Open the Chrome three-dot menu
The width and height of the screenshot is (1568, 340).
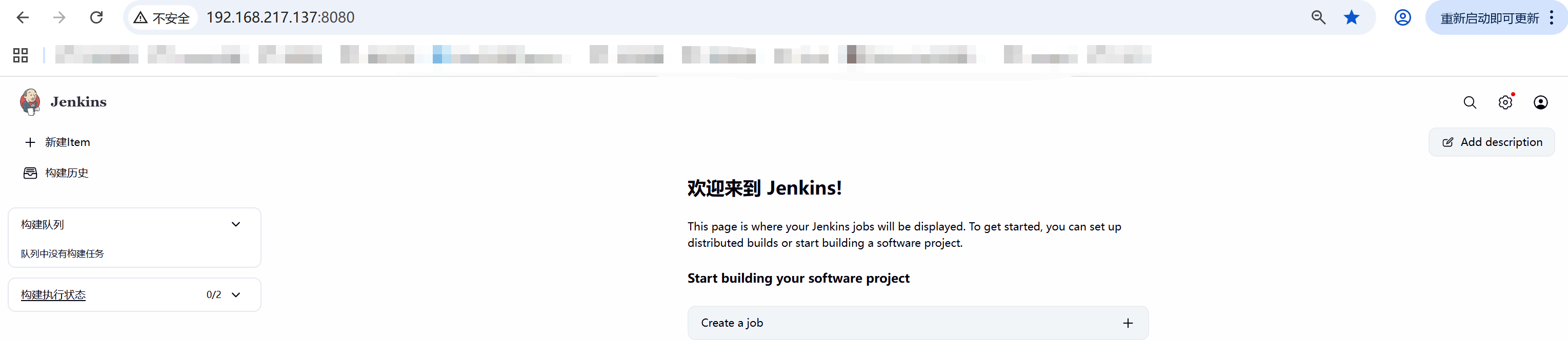click(x=1552, y=17)
